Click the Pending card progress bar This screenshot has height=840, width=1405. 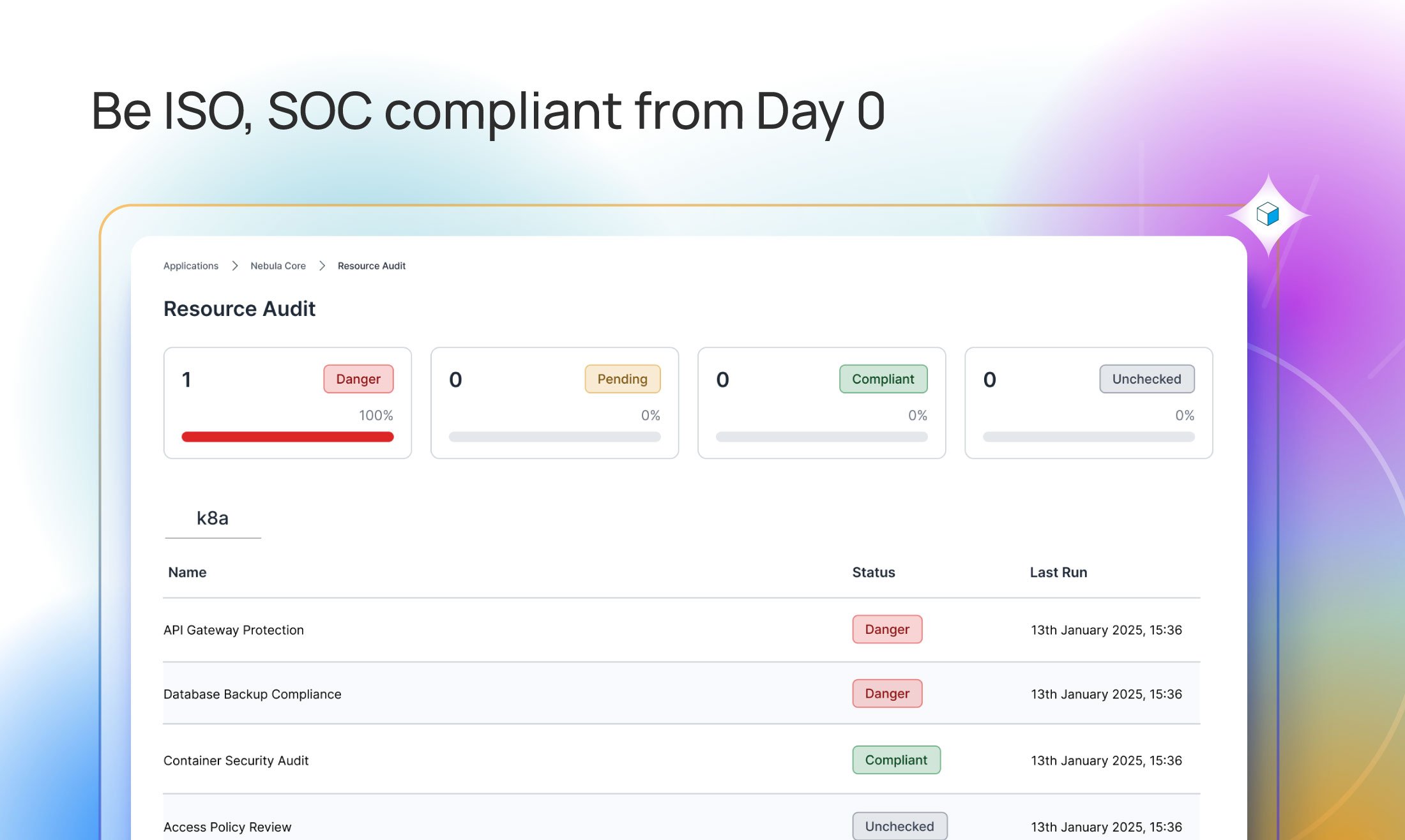(554, 437)
